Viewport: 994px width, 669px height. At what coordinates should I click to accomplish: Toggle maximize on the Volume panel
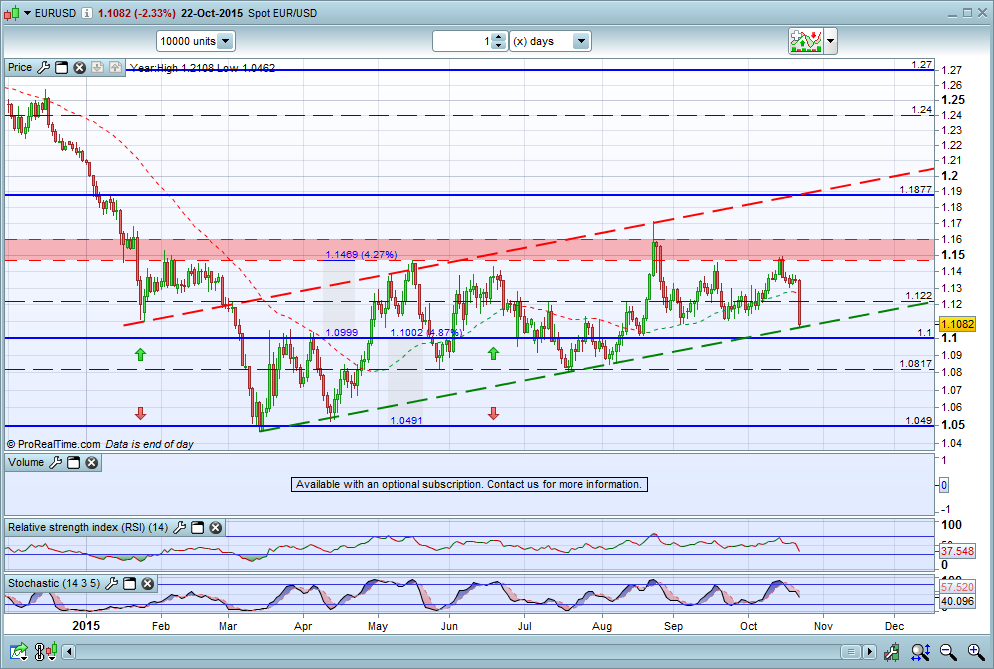[x=75, y=462]
